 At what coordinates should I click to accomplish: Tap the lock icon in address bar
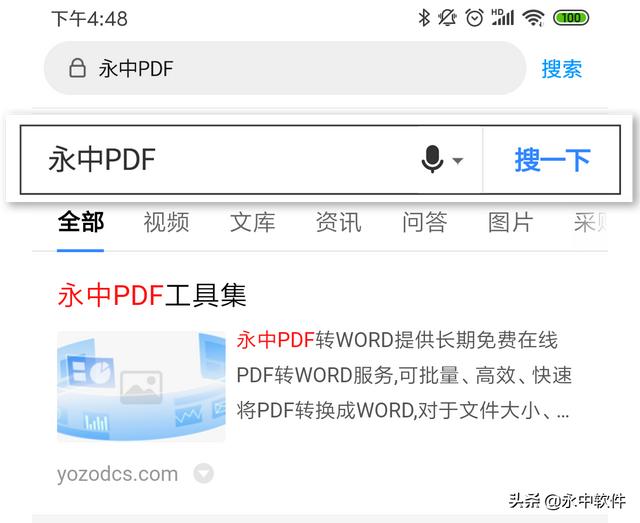[77, 68]
